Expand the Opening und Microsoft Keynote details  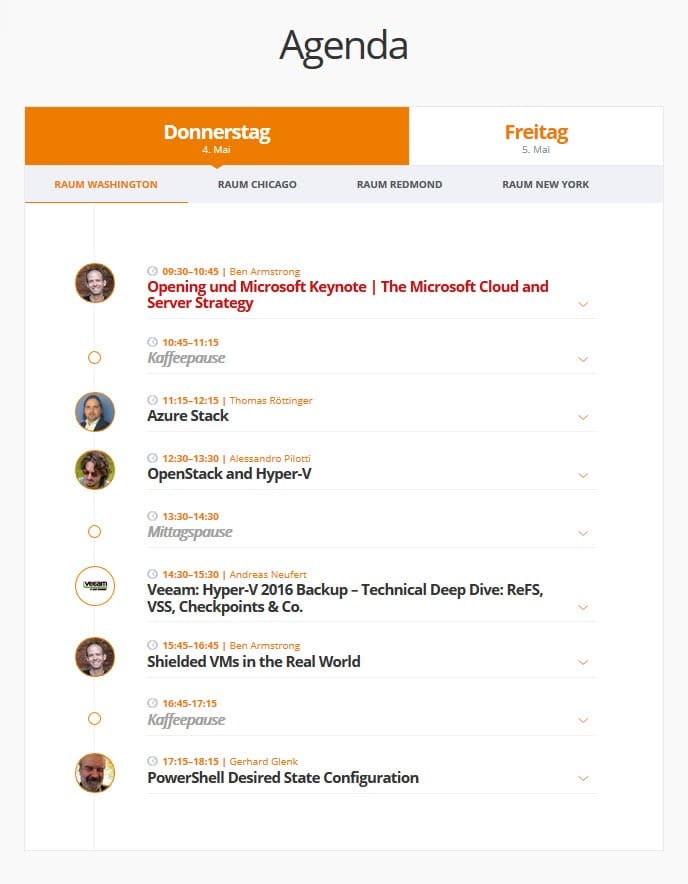click(583, 304)
